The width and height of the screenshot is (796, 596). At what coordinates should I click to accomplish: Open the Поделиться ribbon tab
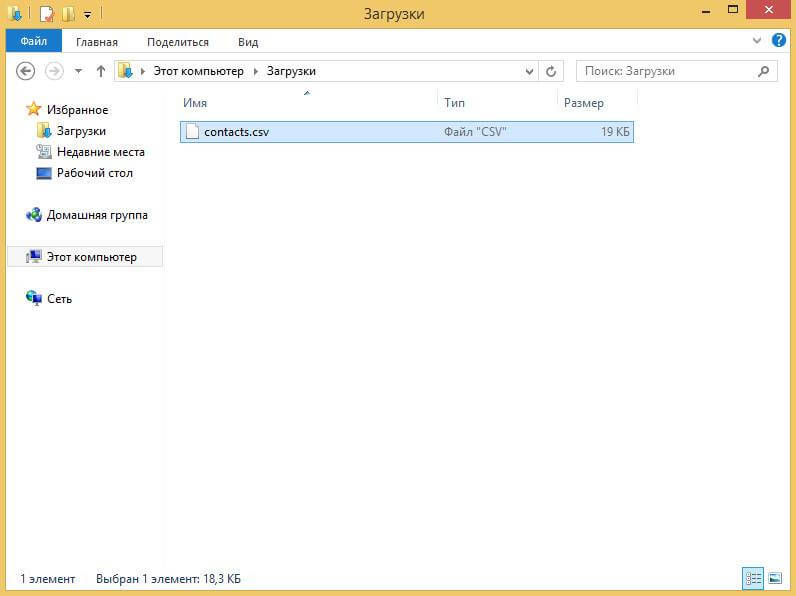(x=178, y=42)
